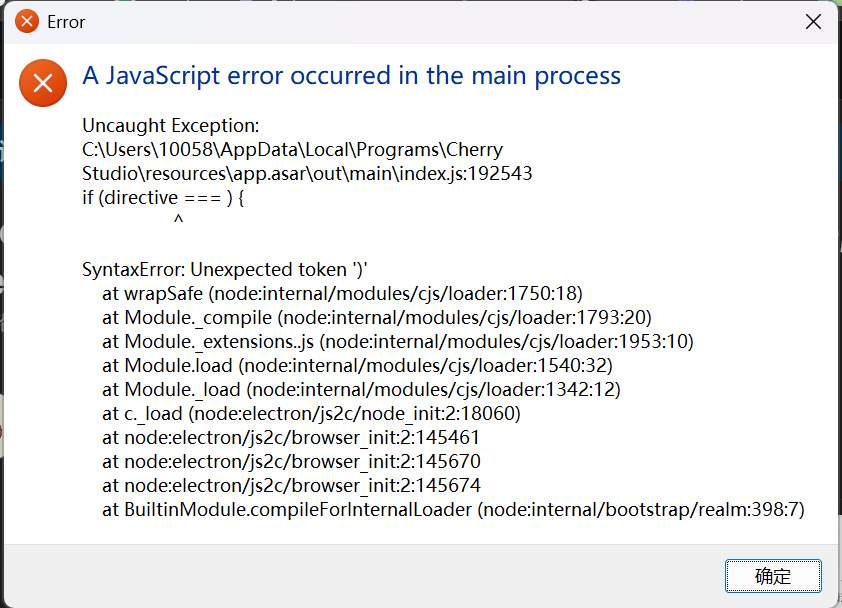The width and height of the screenshot is (842, 608).
Task: Click the browser_init:2:145461 stack line
Action: pyautogui.click(x=291, y=438)
